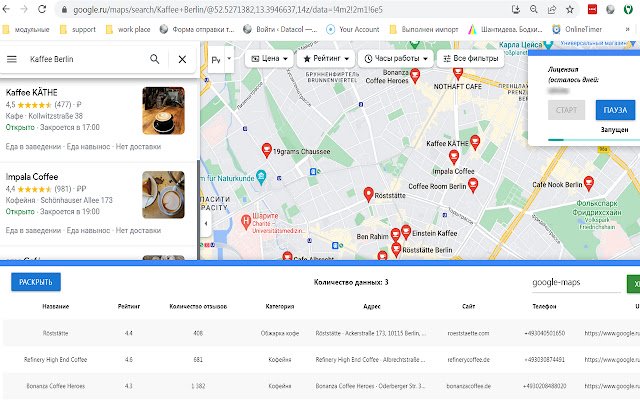Click the Рейтинг column header in table

pos(129,306)
